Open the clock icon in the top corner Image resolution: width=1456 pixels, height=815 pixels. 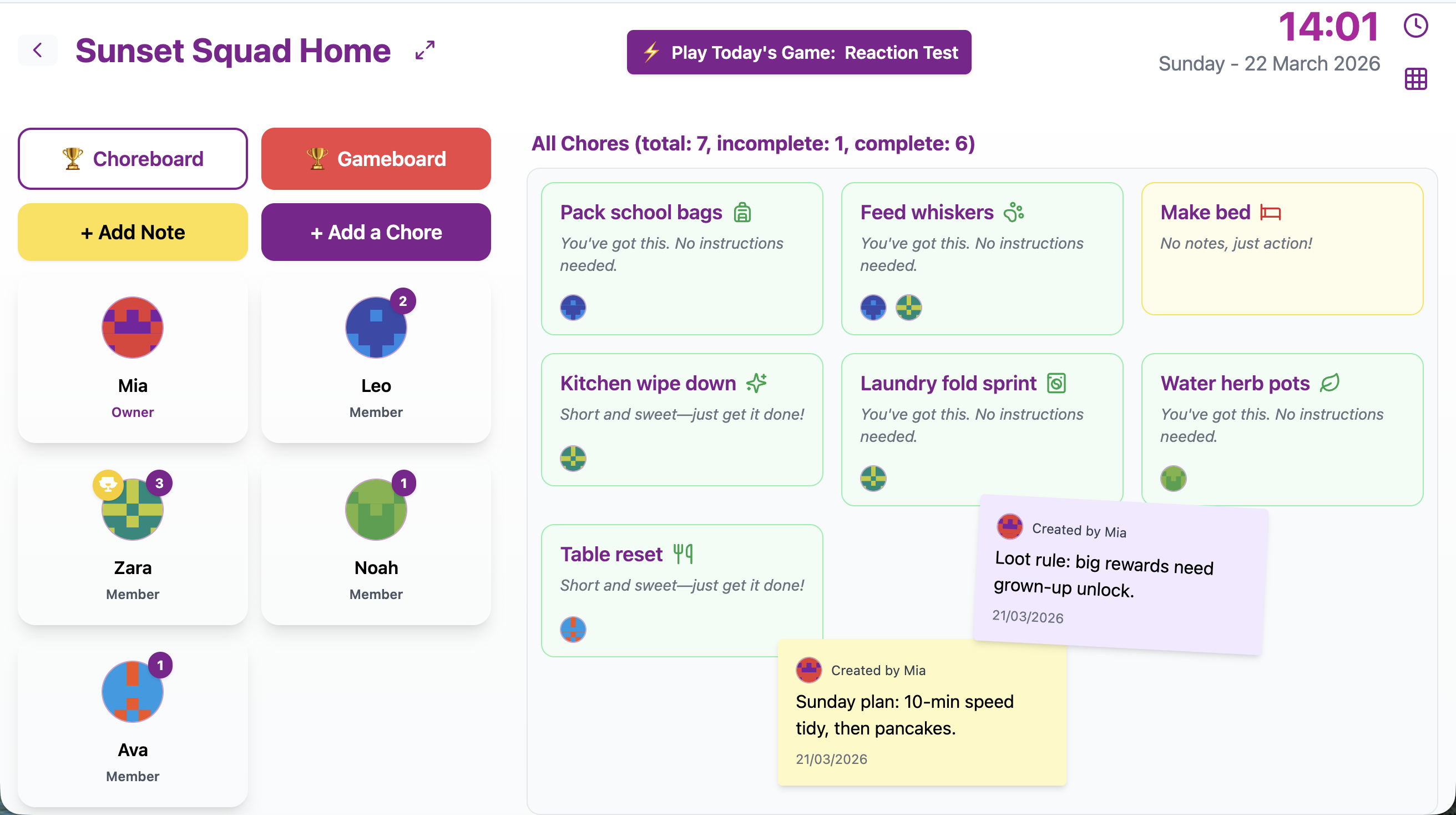coord(1416,25)
